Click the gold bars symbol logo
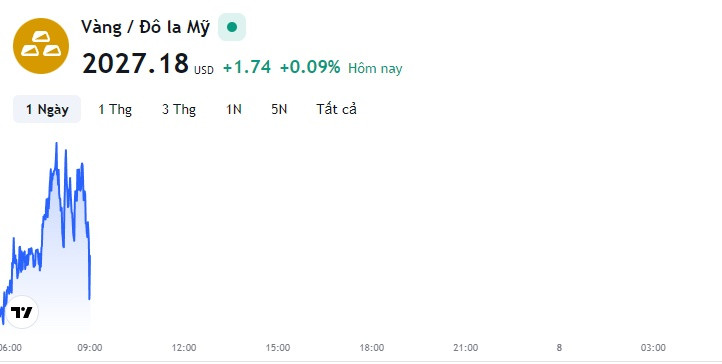The height and width of the screenshot is (364, 722). pyautogui.click(x=41, y=46)
